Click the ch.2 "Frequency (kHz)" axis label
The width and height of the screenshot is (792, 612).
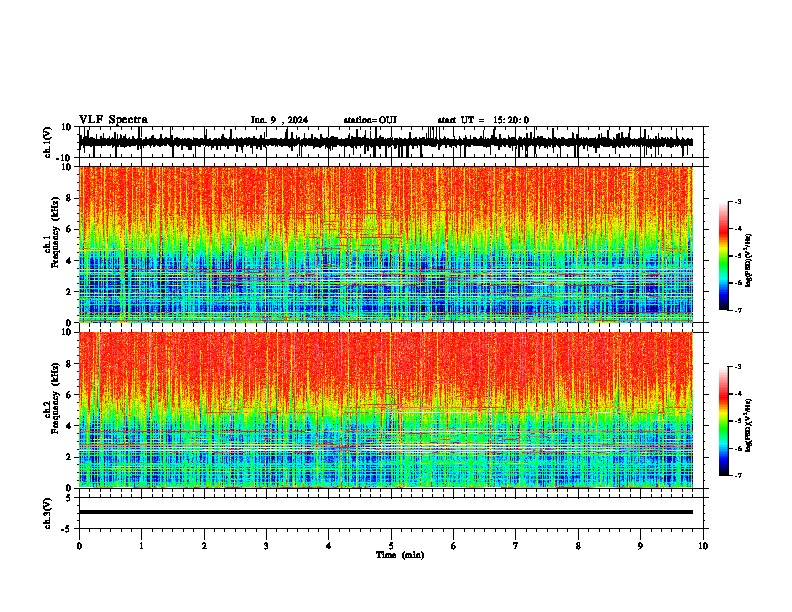55,398
